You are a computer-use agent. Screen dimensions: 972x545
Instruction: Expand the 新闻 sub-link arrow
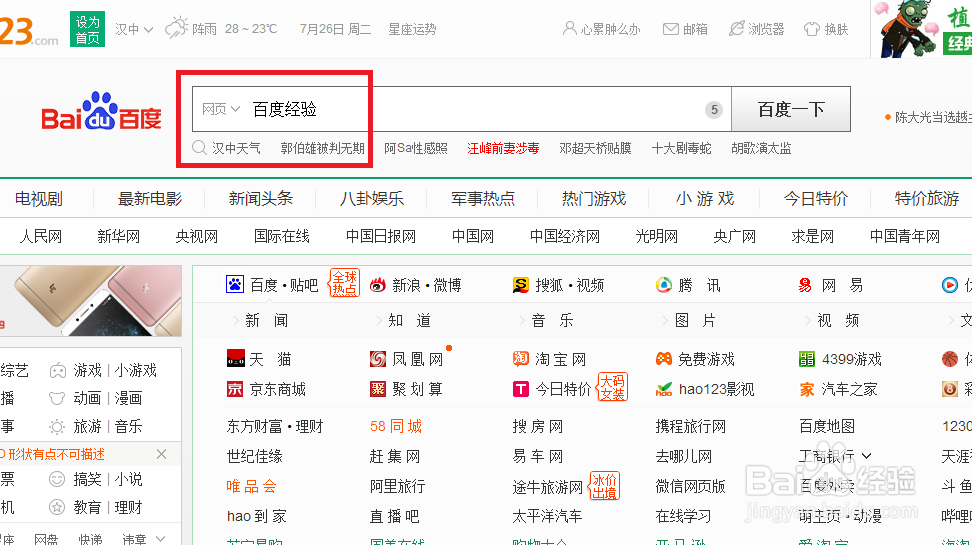click(x=236, y=321)
